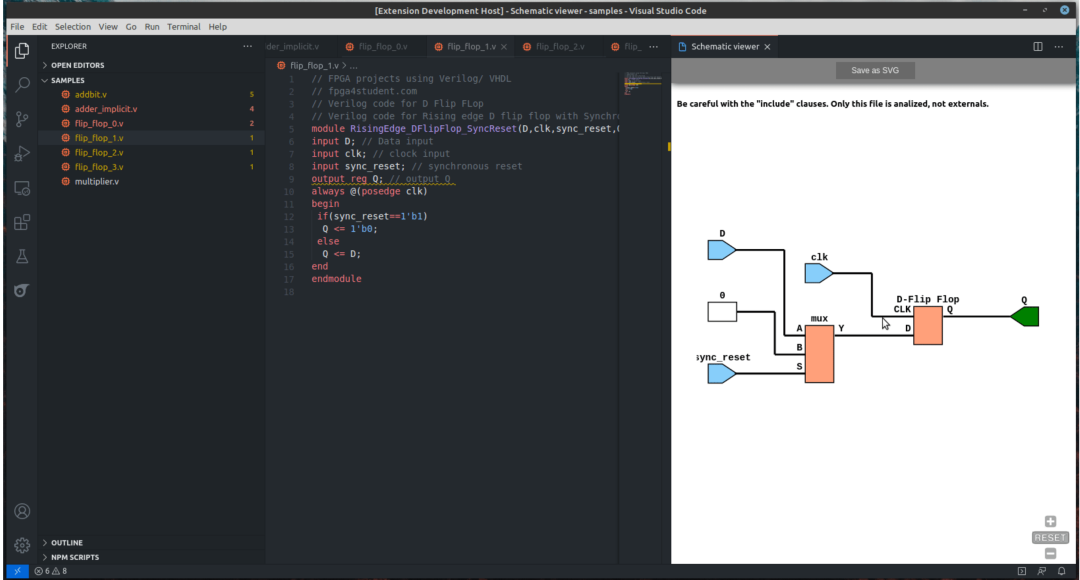Open the Remote Explorer icon
Image resolution: width=1080 pixels, height=580 pixels.
[x=22, y=188]
